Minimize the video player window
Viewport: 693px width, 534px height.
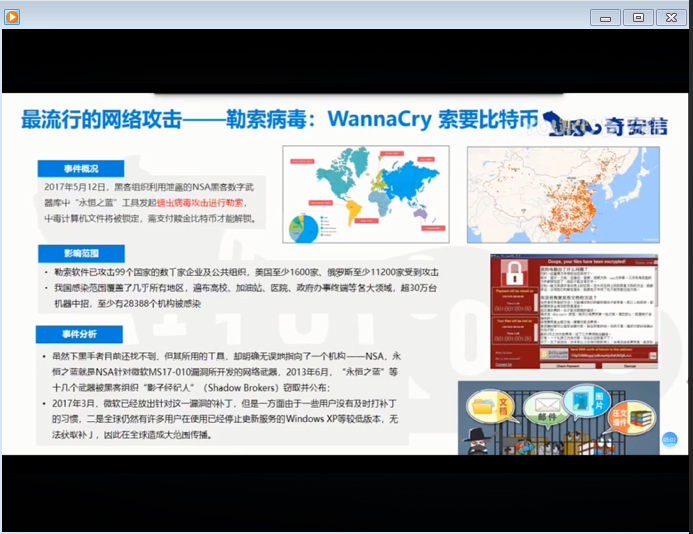pos(605,16)
